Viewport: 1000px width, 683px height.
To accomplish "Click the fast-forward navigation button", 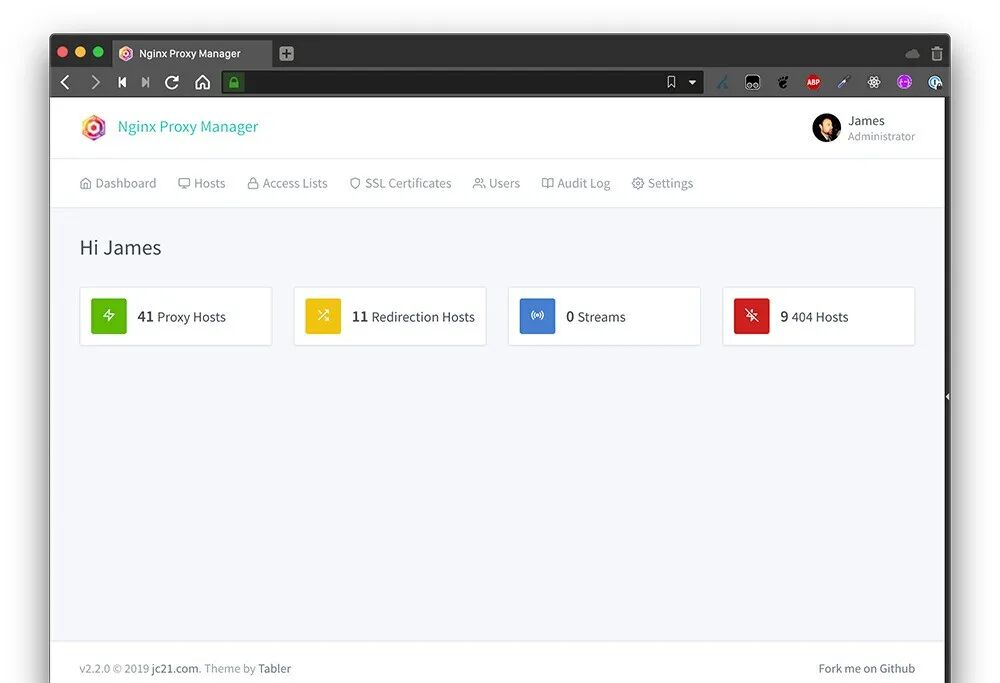I will coord(145,82).
